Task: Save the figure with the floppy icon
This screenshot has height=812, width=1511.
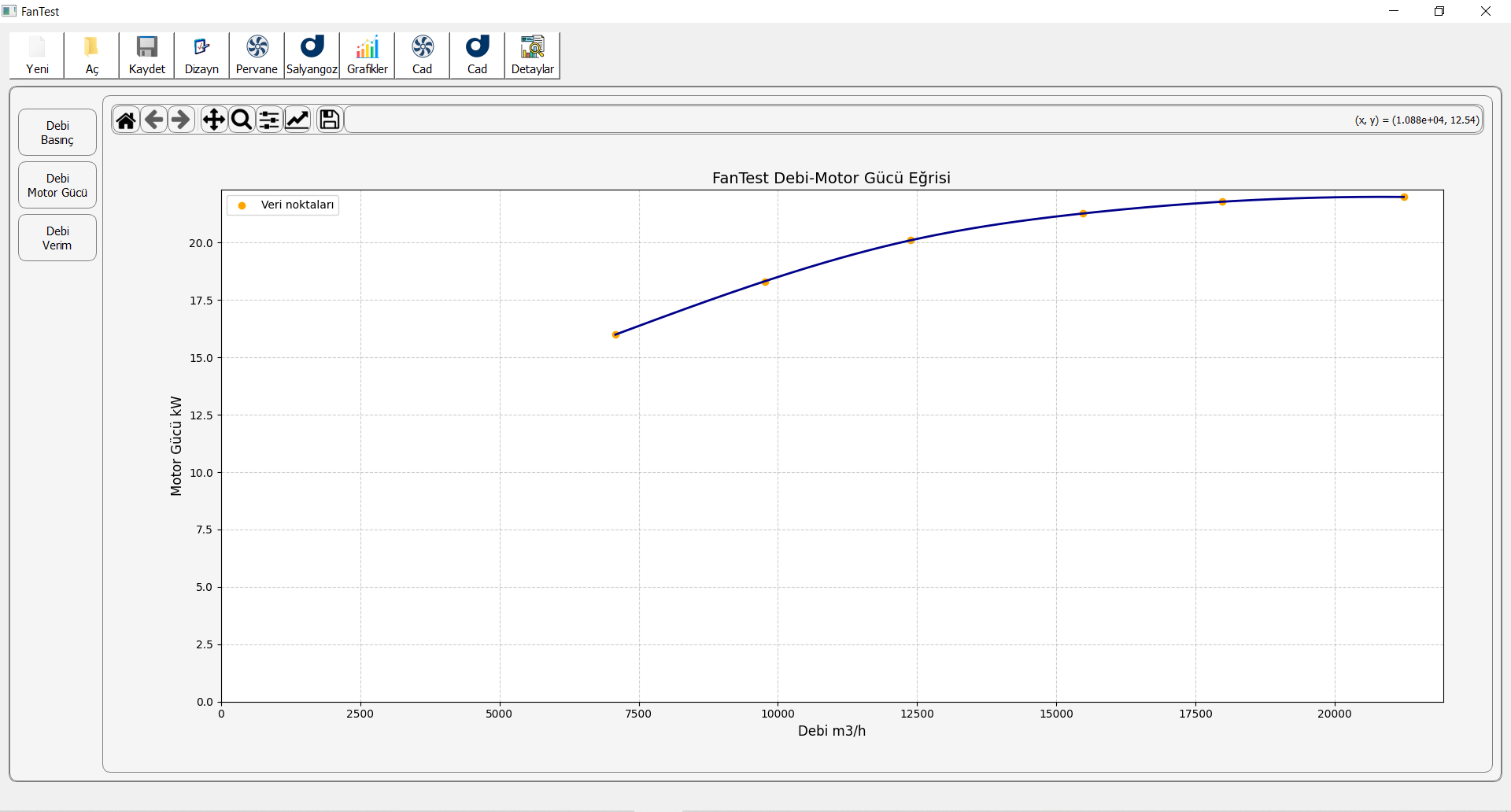Action: point(330,120)
